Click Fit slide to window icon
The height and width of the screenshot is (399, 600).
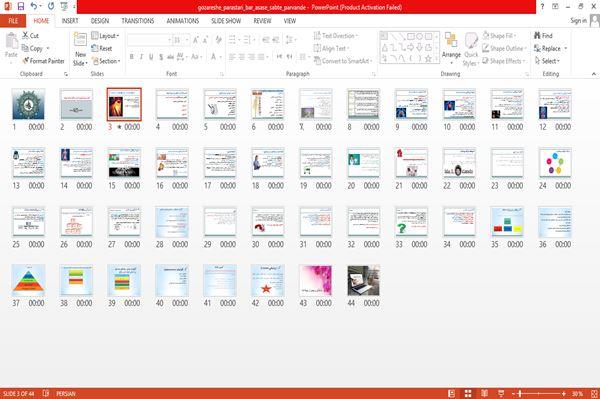tap(594, 394)
